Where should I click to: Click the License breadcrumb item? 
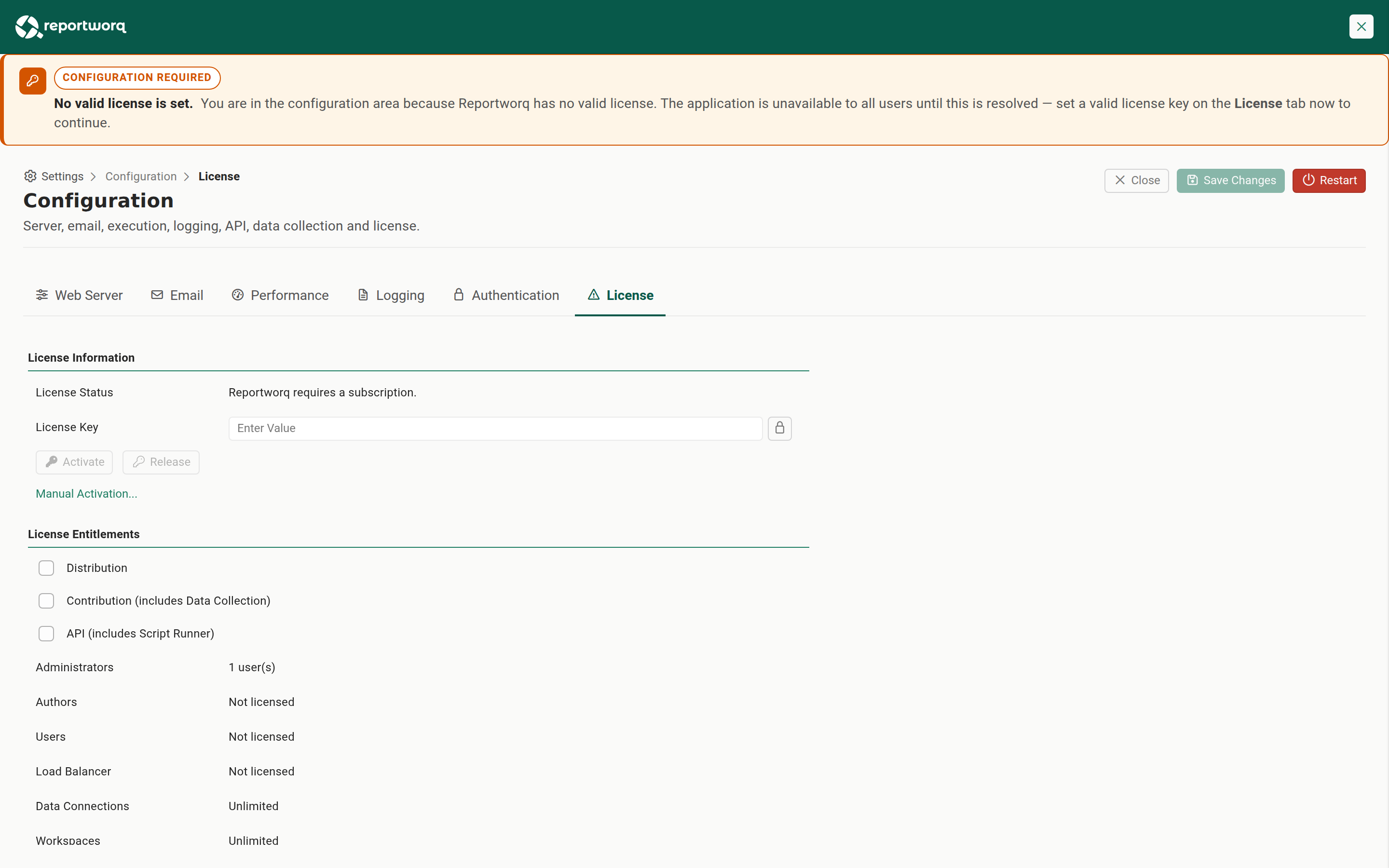tap(219, 176)
